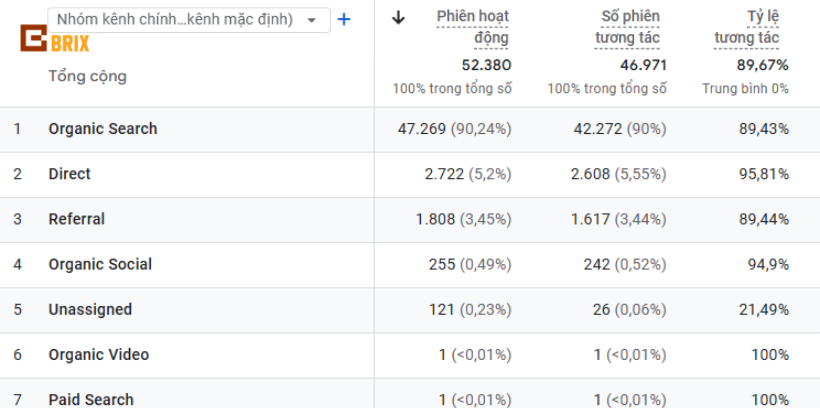Click the Organic Social channel row
The image size is (820, 408).
point(100,264)
